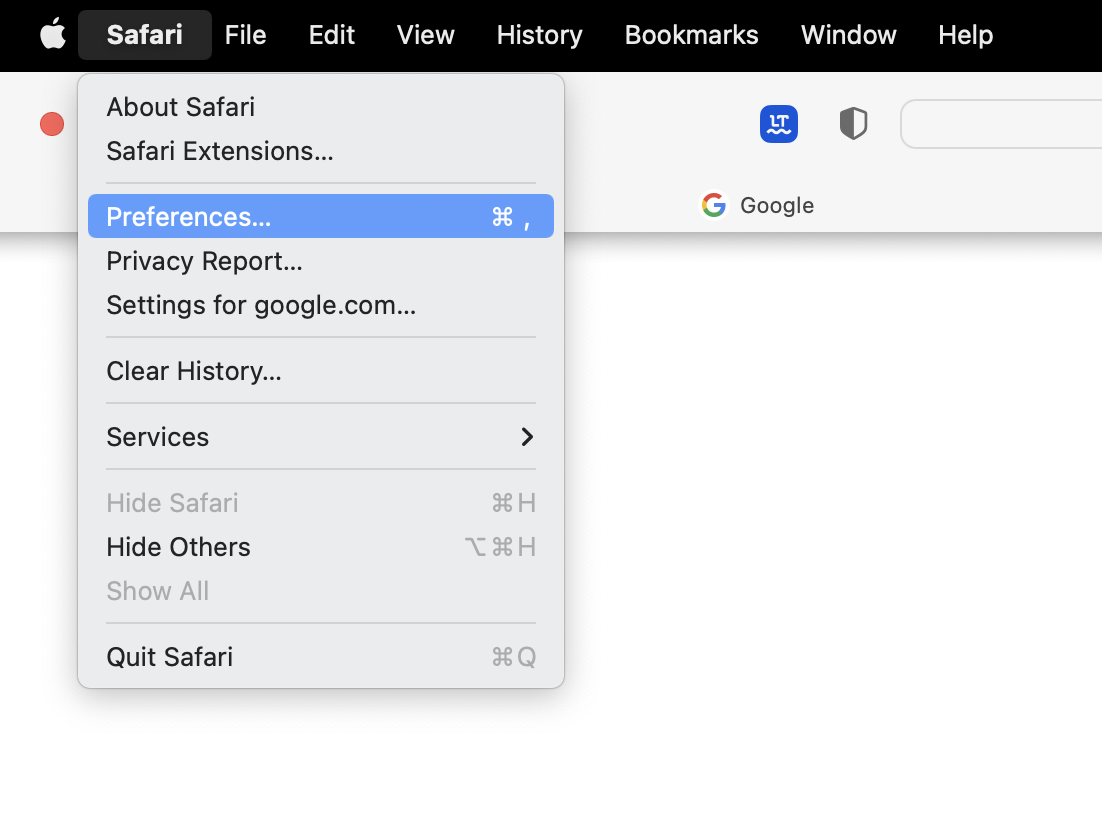
Task: Select Safari Extensions…
Action: click(x=320, y=151)
